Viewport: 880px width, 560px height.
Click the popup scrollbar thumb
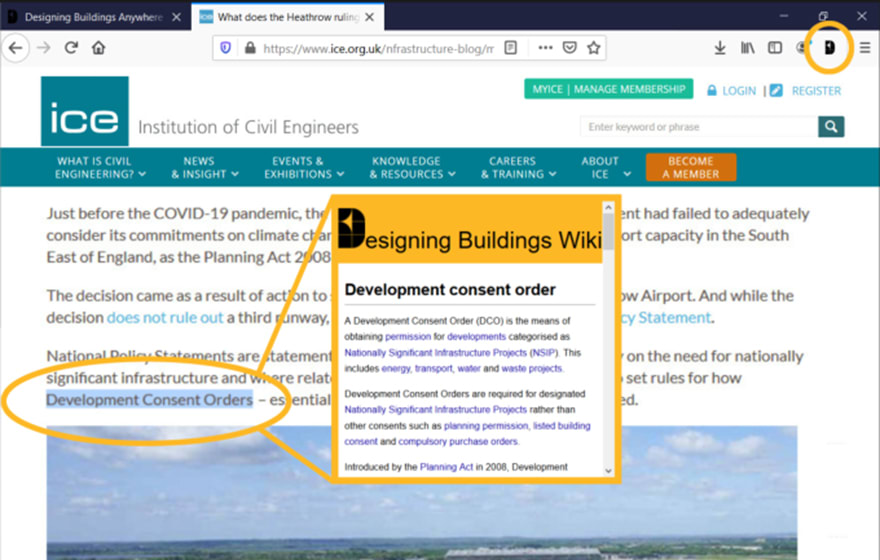pyautogui.click(x=608, y=232)
